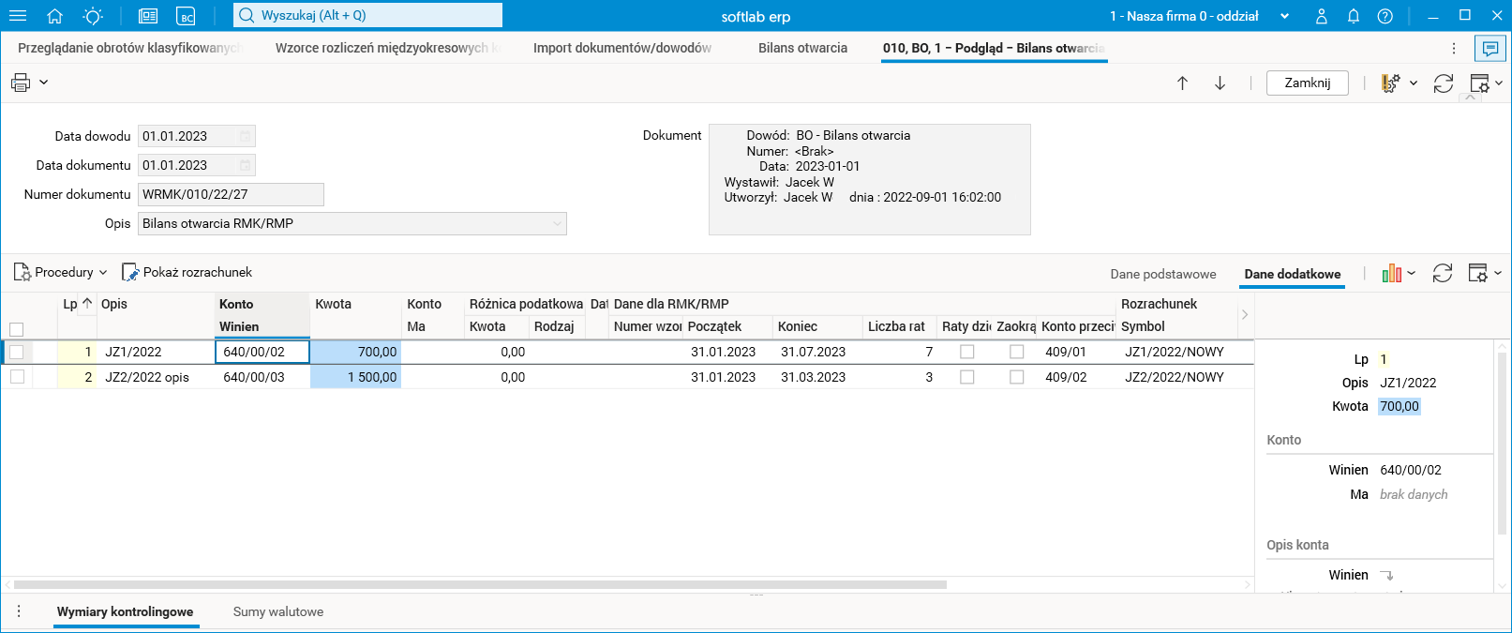Click the warning gears actions icon
Image resolution: width=1512 pixels, height=633 pixels.
(1391, 83)
